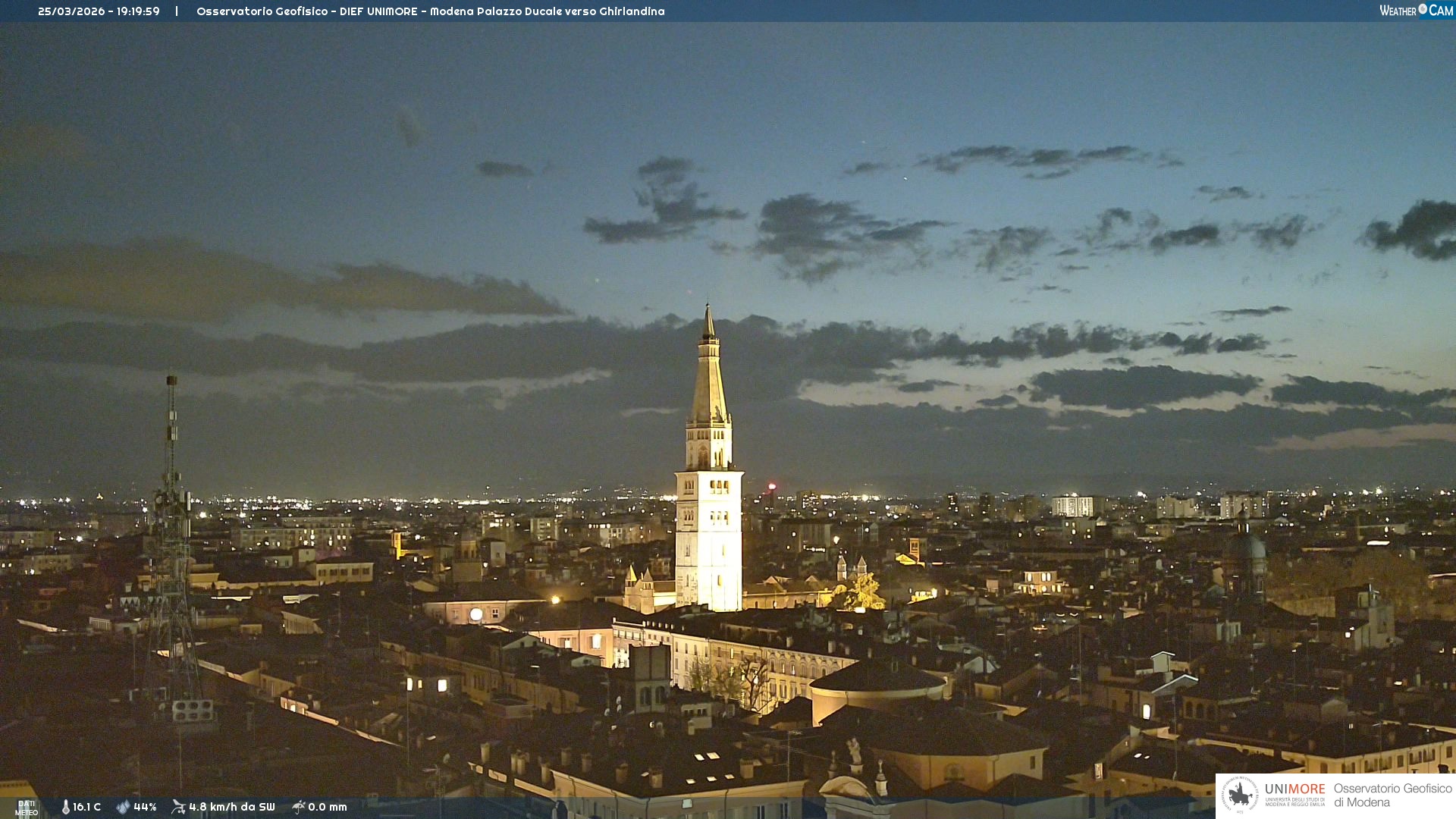Click the 16.1 C temperature reading

point(86,807)
